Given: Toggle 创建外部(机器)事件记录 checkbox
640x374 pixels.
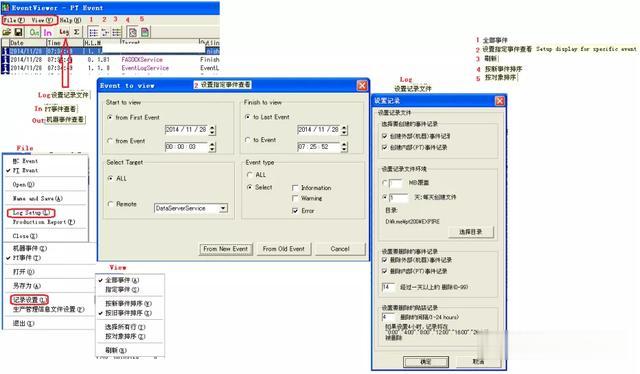Looking at the screenshot, I should pos(384,136).
